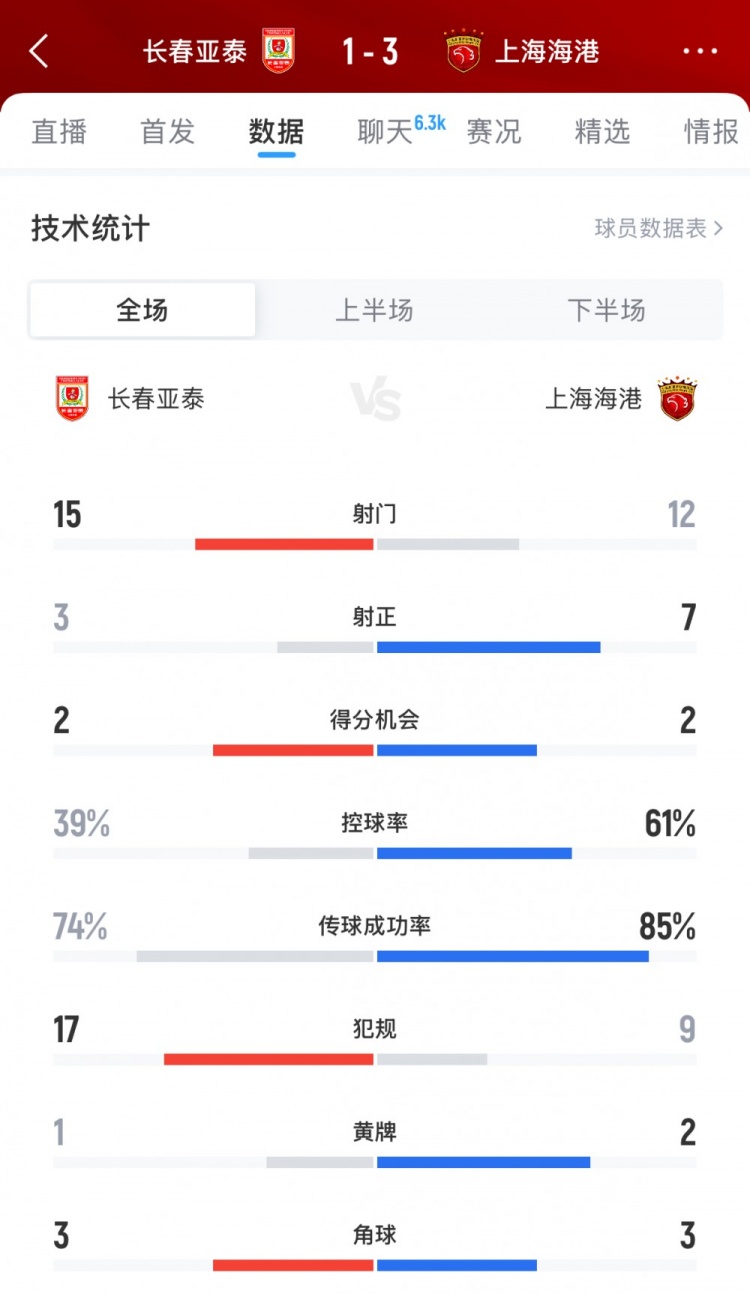Click the 控球率 possession bar
Screen dimensions: 750x1294
coord(375,853)
